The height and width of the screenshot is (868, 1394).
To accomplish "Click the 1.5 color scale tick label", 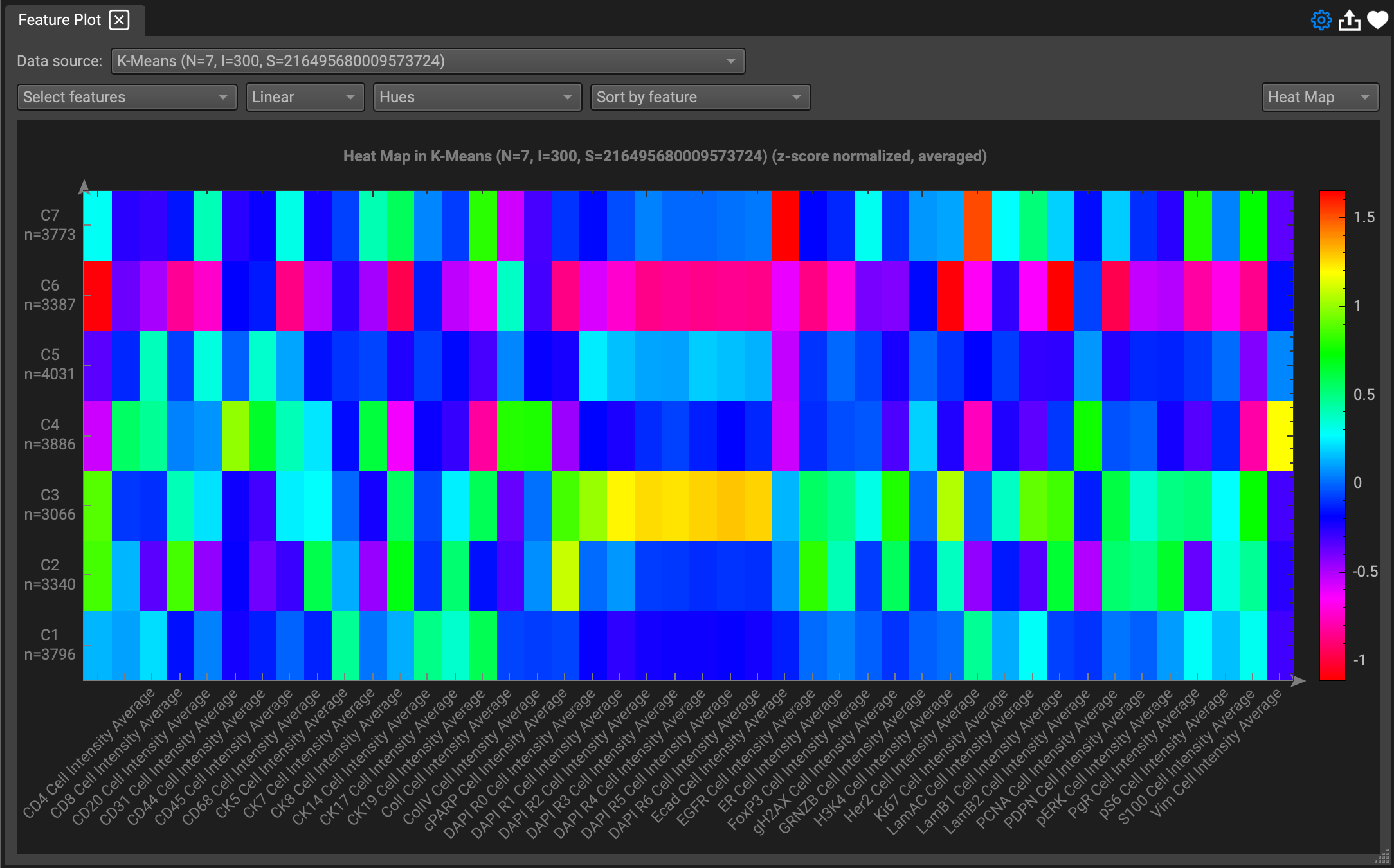I will (x=1364, y=217).
